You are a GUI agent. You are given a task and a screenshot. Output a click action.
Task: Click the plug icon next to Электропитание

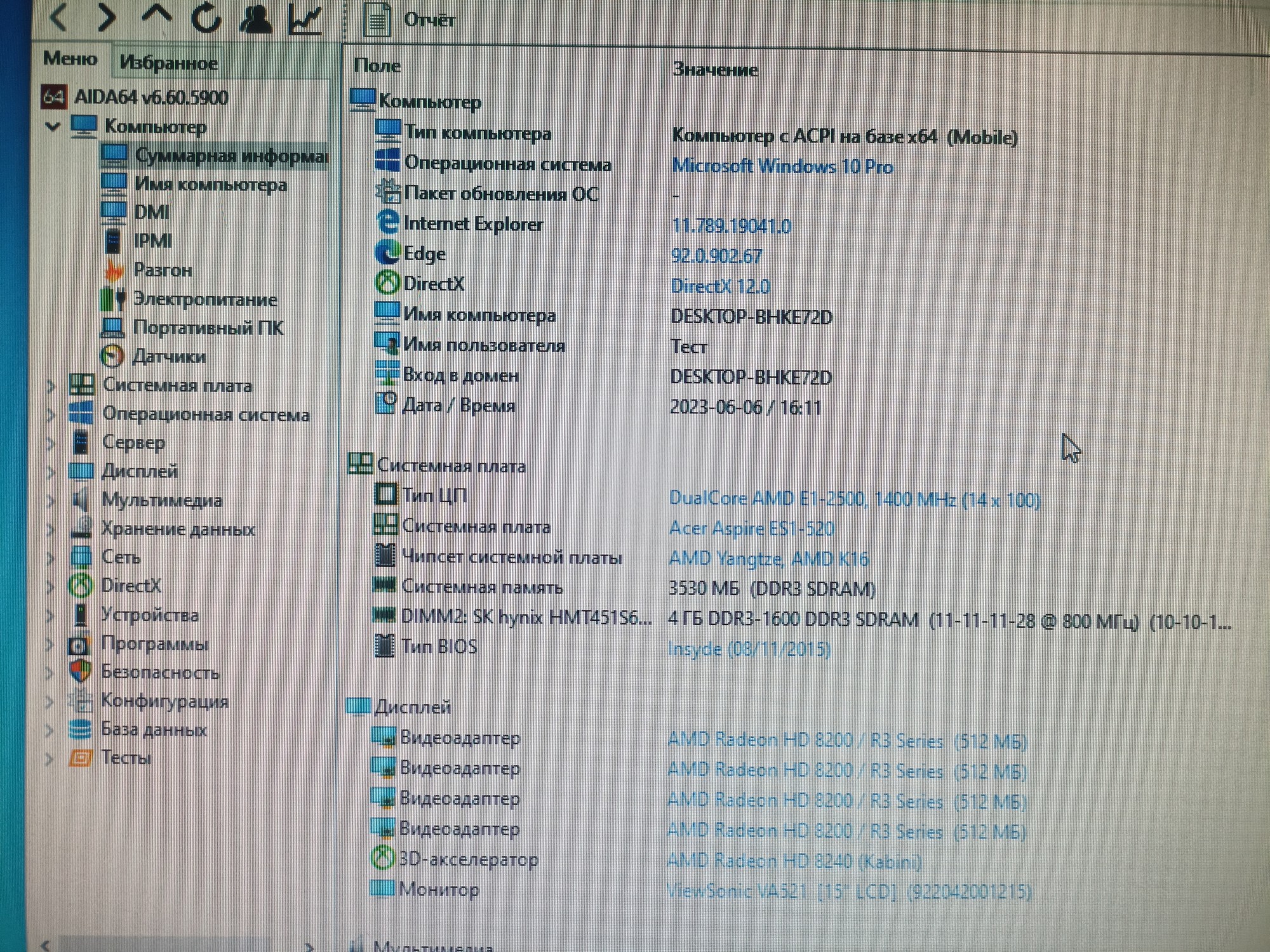point(113,298)
